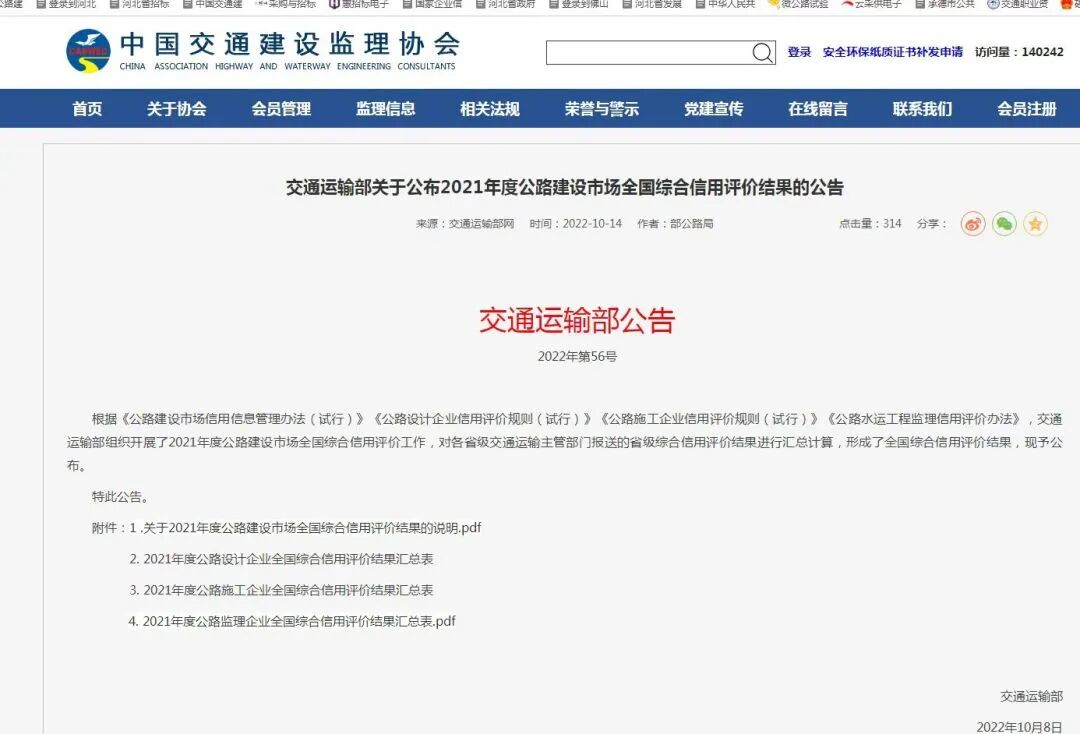Open the 相关法规 navigation menu

coord(489,110)
